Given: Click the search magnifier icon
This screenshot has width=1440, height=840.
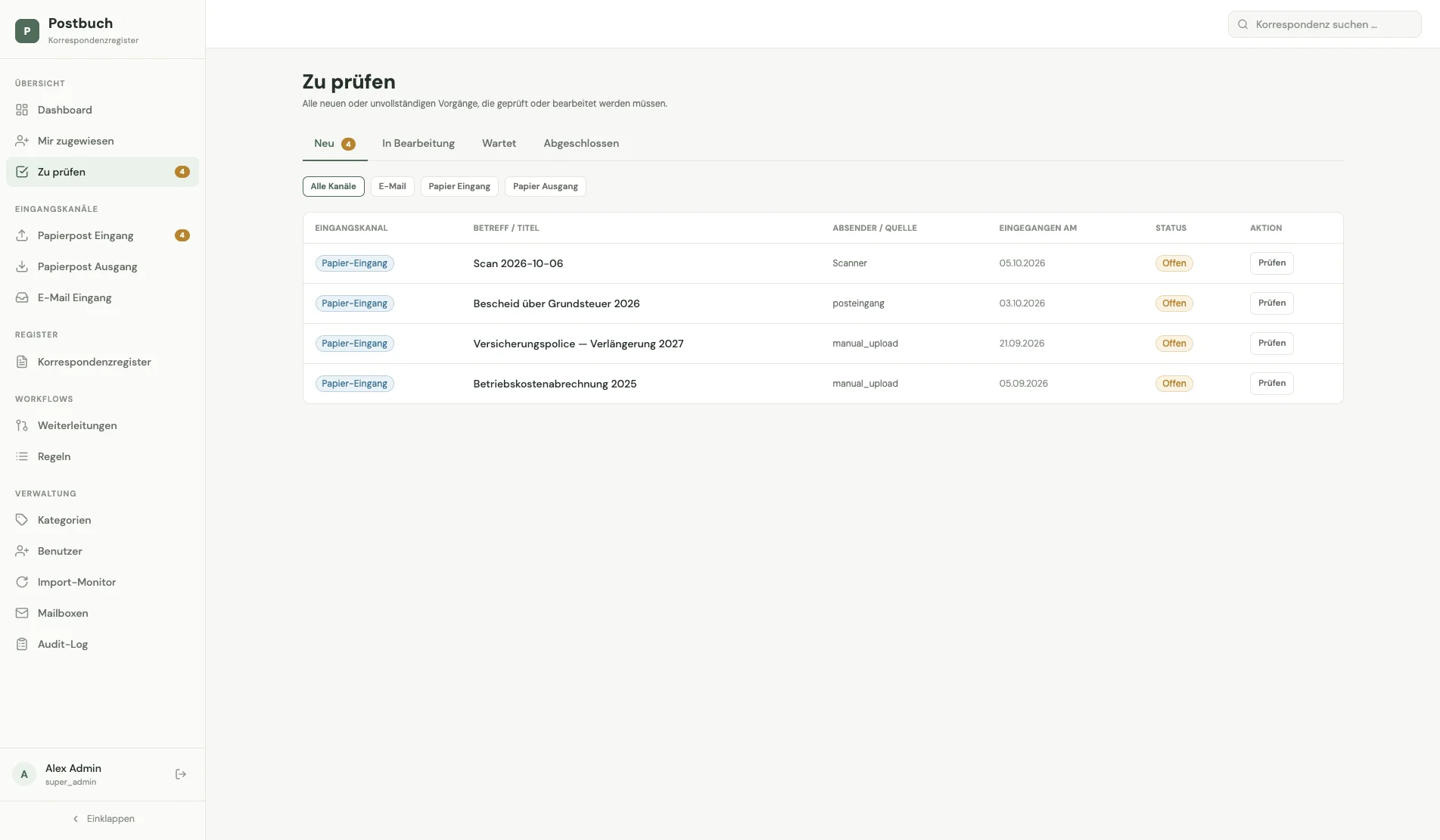Looking at the screenshot, I should tap(1243, 24).
